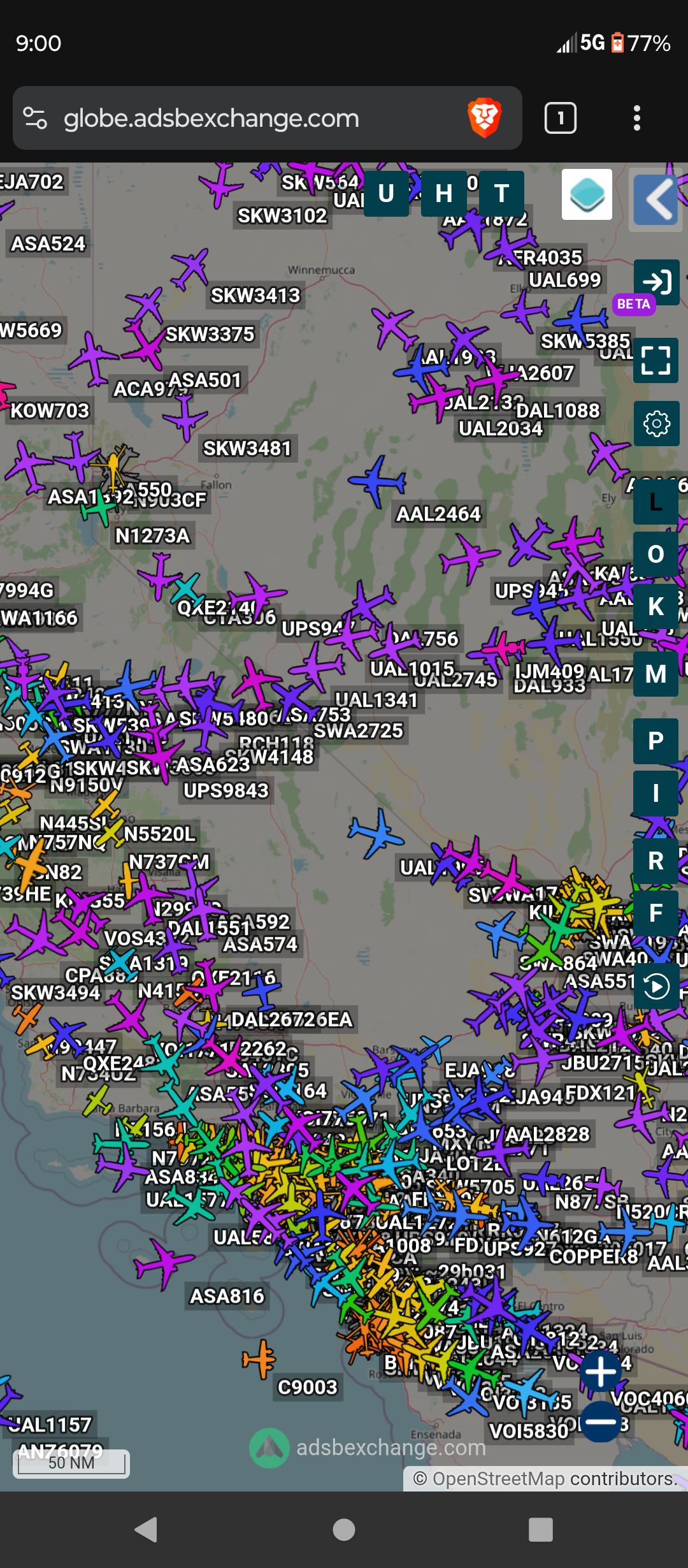Toggle the I map option
This screenshot has height=1568, width=688.
(656, 794)
